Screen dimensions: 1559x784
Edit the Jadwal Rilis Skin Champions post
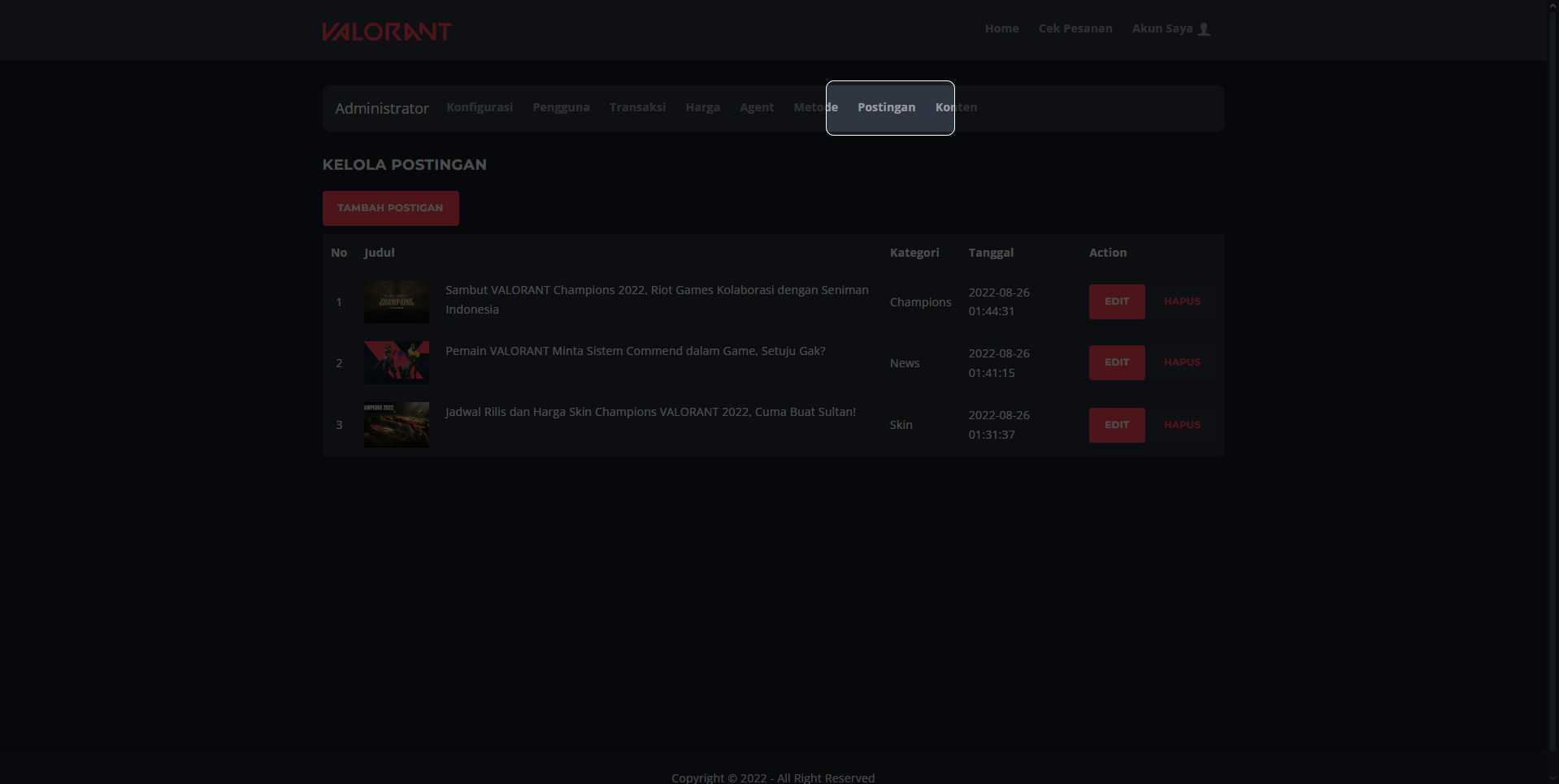(x=1117, y=425)
